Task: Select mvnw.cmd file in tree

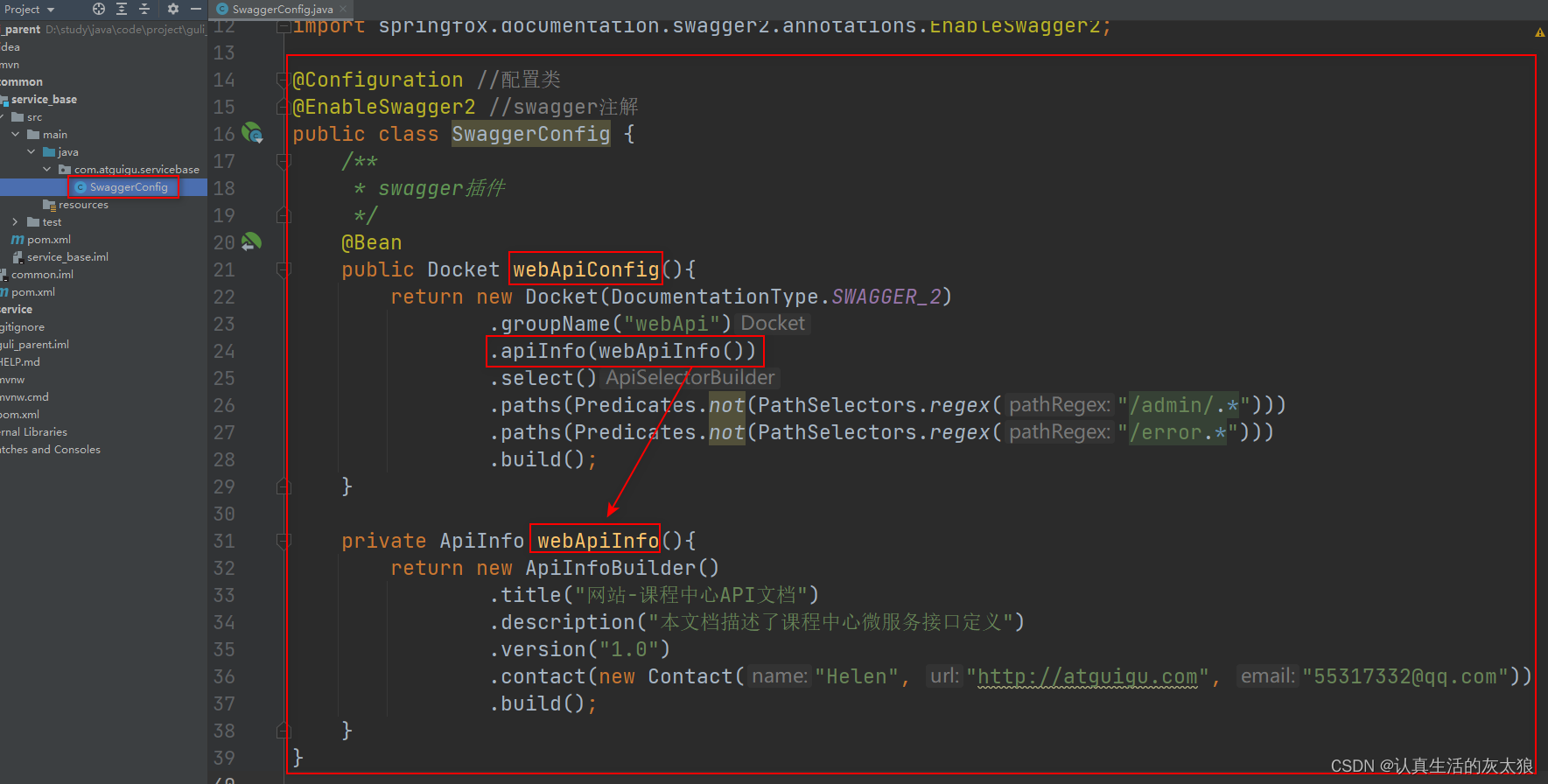Action: point(25,397)
